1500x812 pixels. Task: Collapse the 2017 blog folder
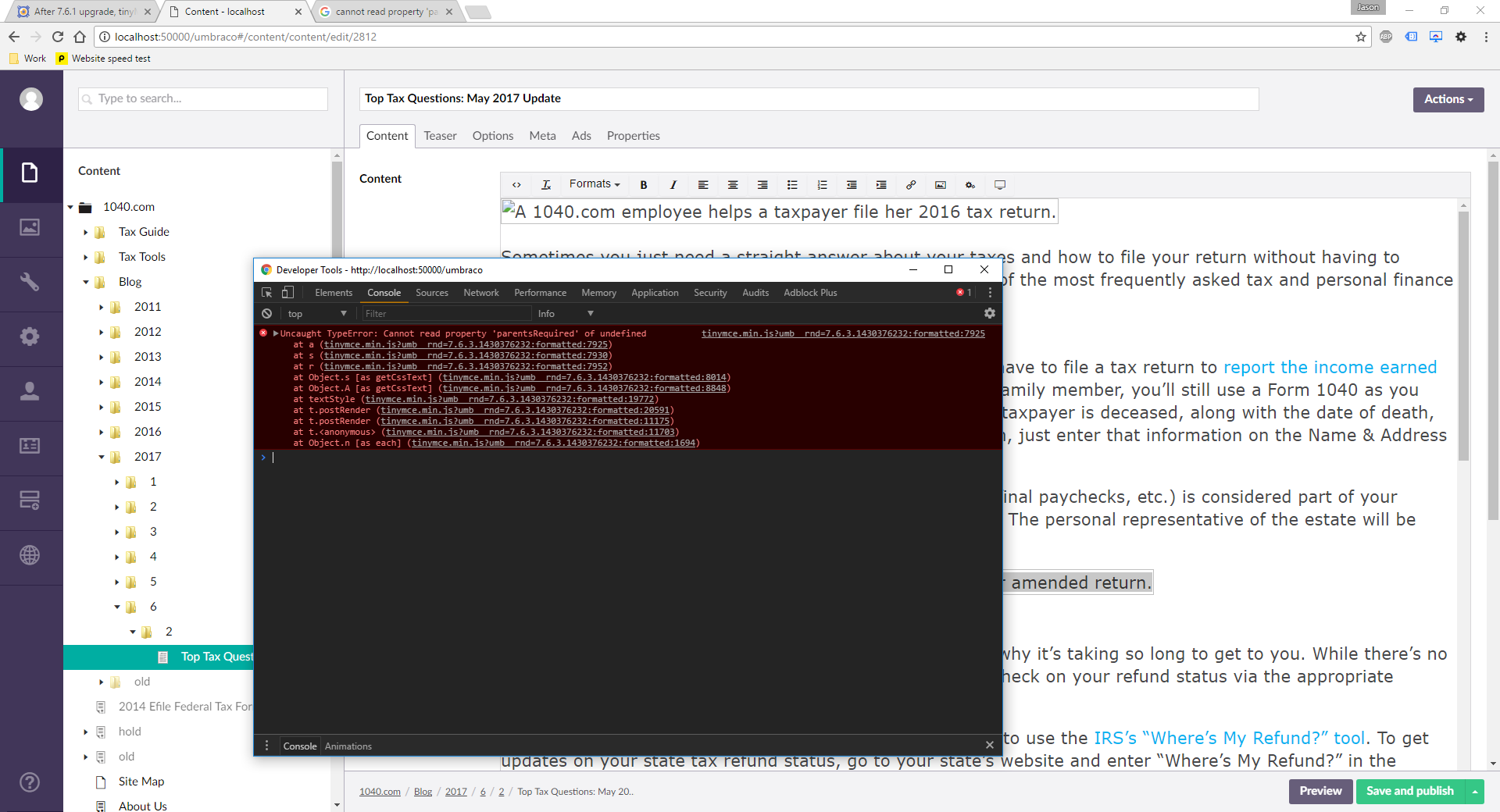pos(102,457)
